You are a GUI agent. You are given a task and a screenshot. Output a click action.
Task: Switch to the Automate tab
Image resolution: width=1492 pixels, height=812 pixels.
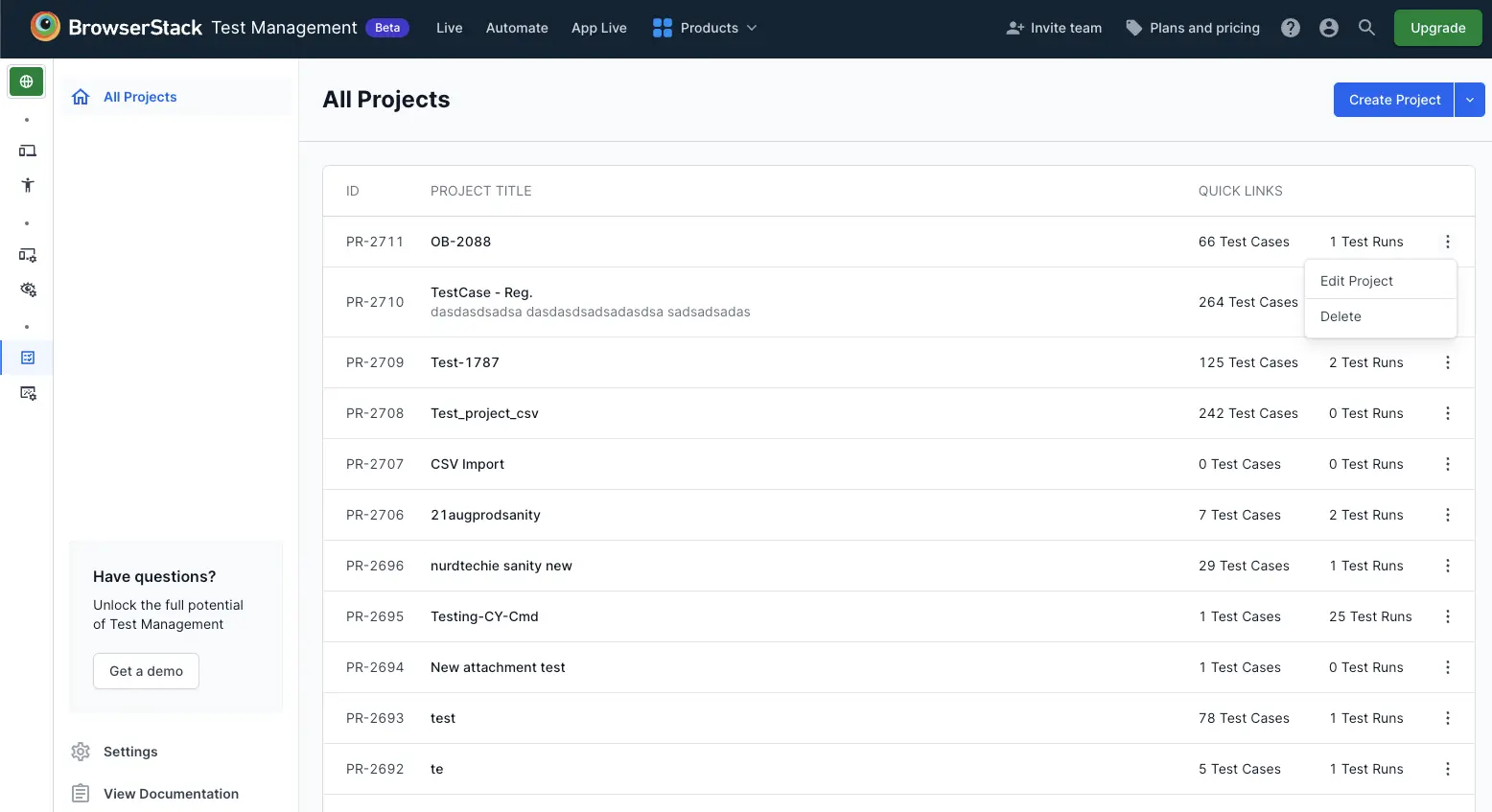pos(517,28)
